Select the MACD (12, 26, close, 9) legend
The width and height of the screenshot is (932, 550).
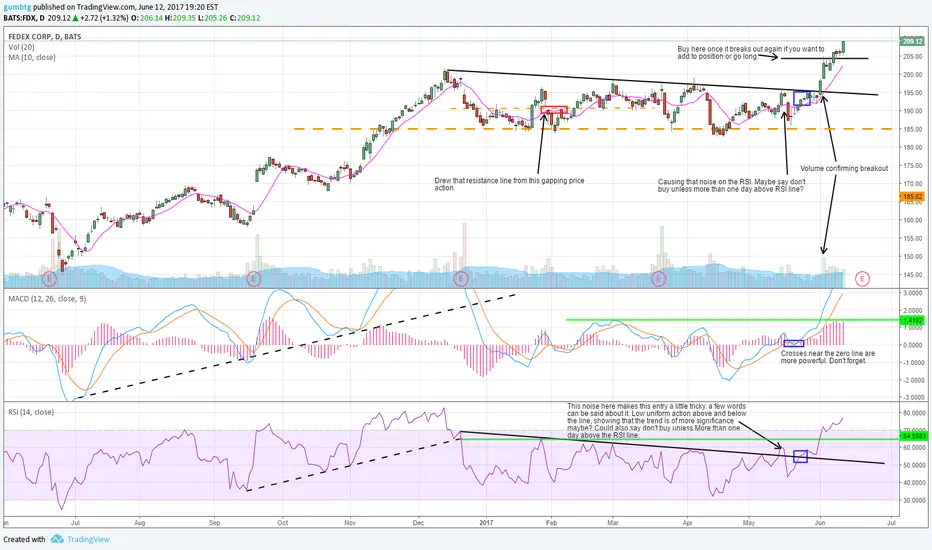tap(47, 298)
